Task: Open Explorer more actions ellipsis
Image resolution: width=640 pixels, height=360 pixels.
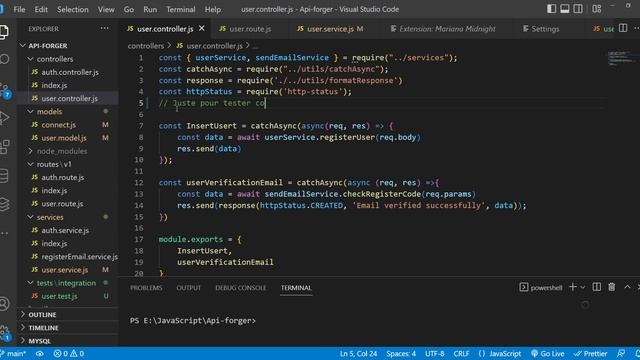Action: click(104, 29)
